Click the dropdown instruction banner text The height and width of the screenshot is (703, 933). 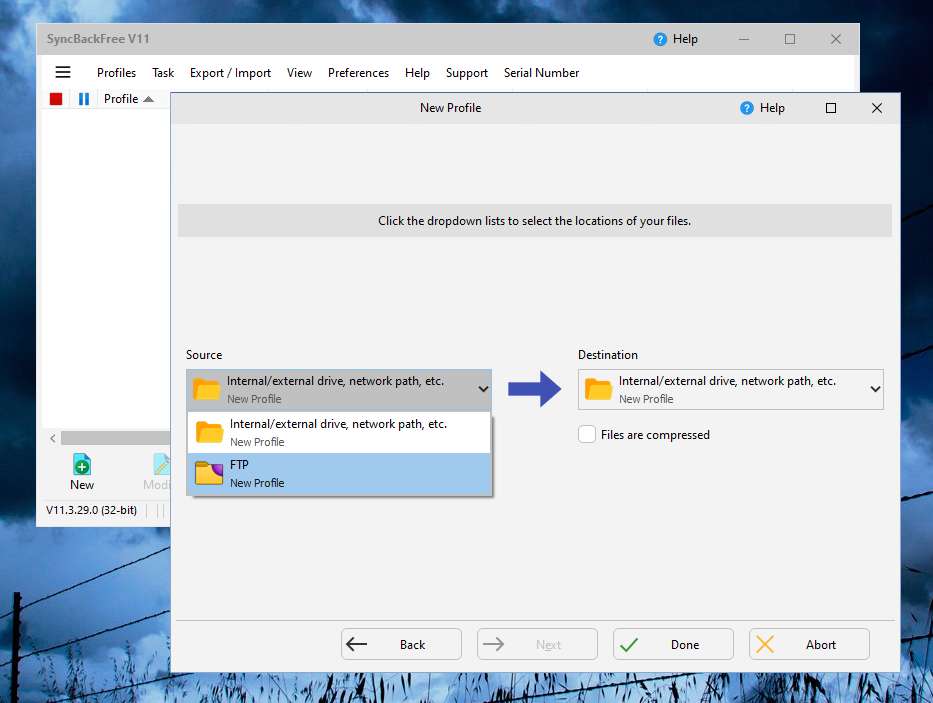534,221
